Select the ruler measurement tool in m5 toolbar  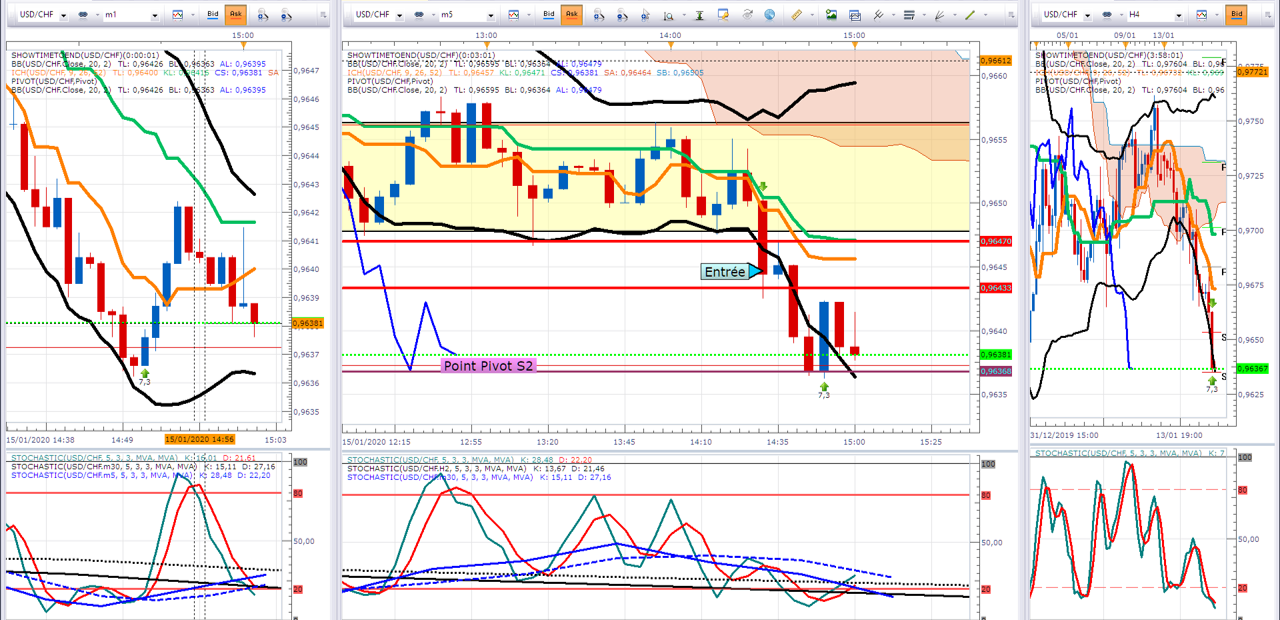pyautogui.click(x=796, y=15)
